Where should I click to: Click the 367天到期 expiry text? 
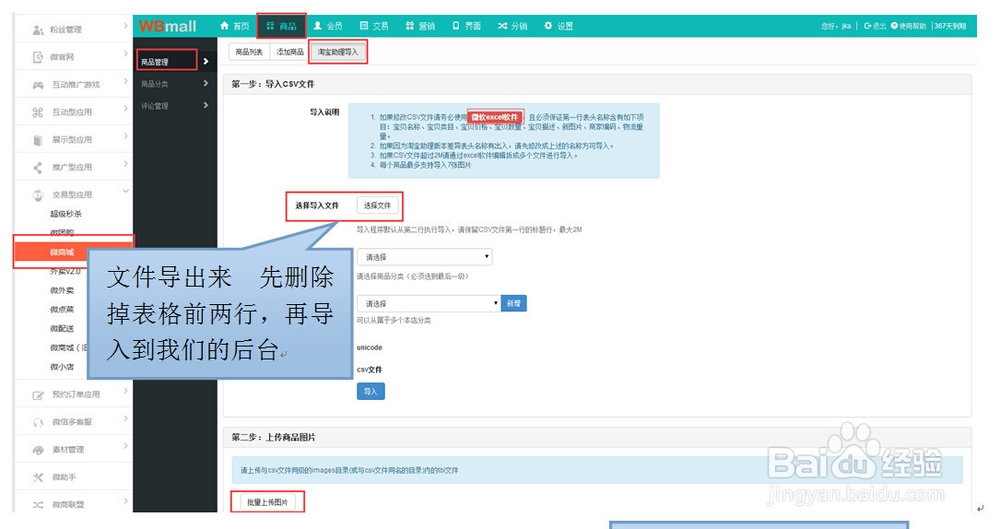tap(950, 26)
